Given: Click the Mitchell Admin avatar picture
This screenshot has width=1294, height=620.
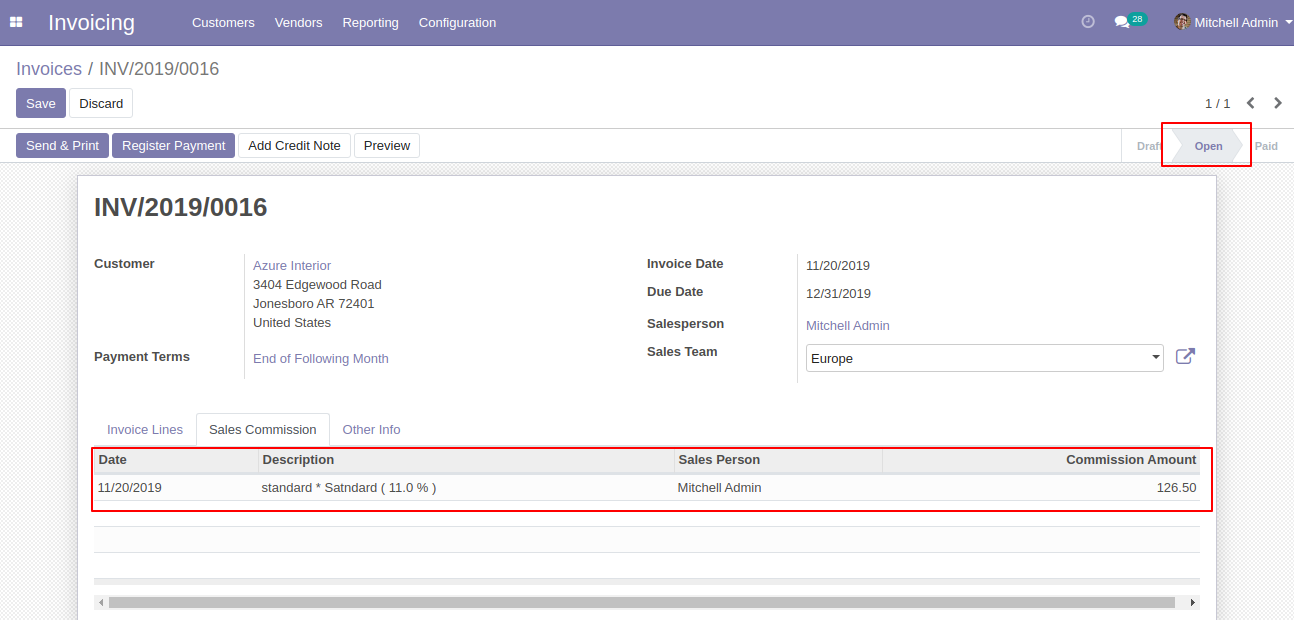Looking at the screenshot, I should (1182, 22).
